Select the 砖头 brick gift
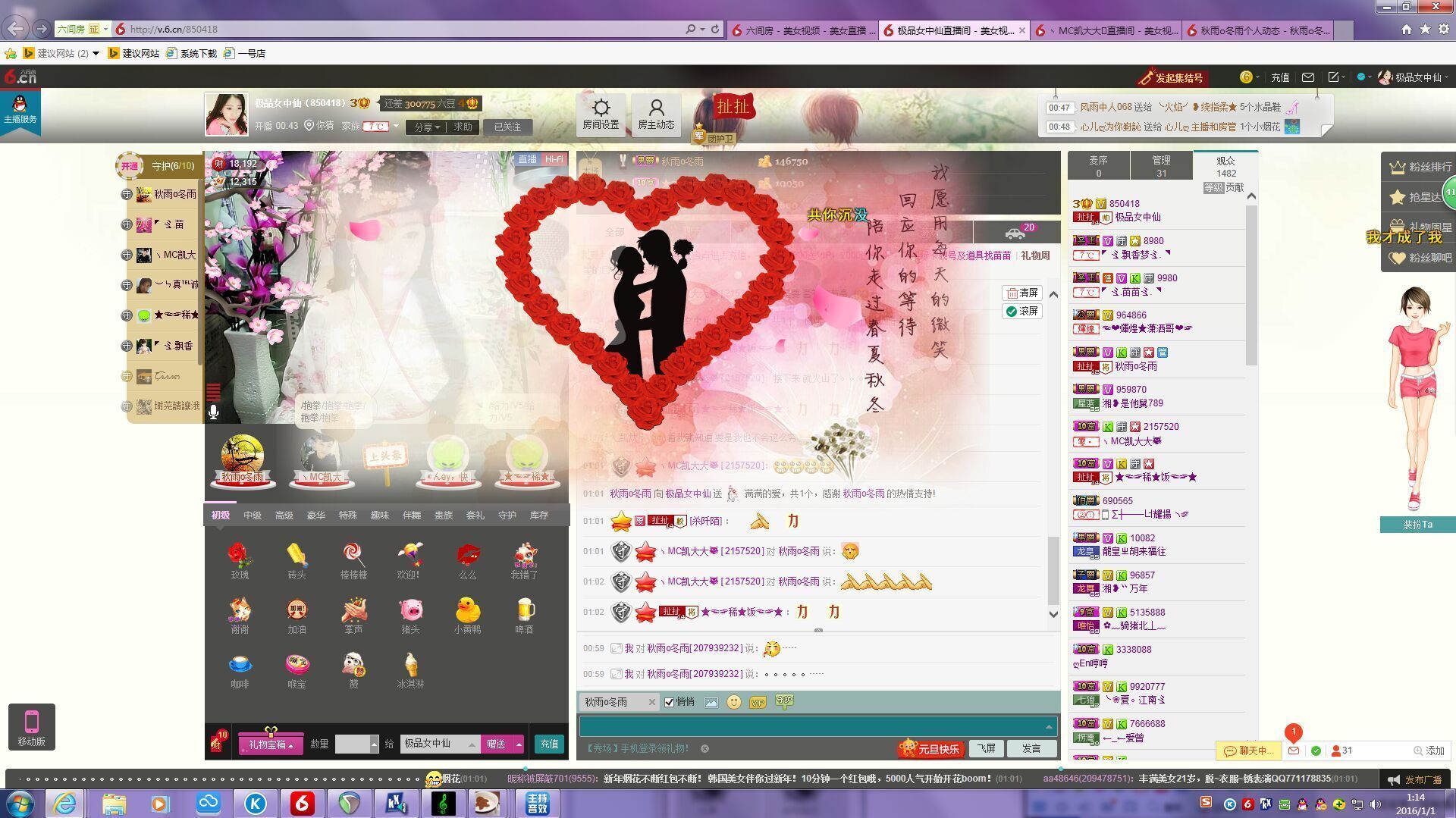Screen dimensions: 1456x818 point(297,555)
